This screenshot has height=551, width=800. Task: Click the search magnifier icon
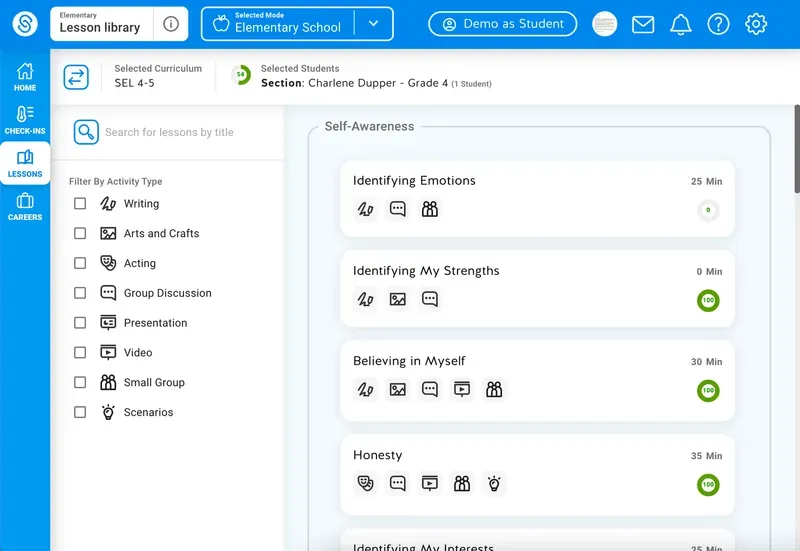coord(86,132)
